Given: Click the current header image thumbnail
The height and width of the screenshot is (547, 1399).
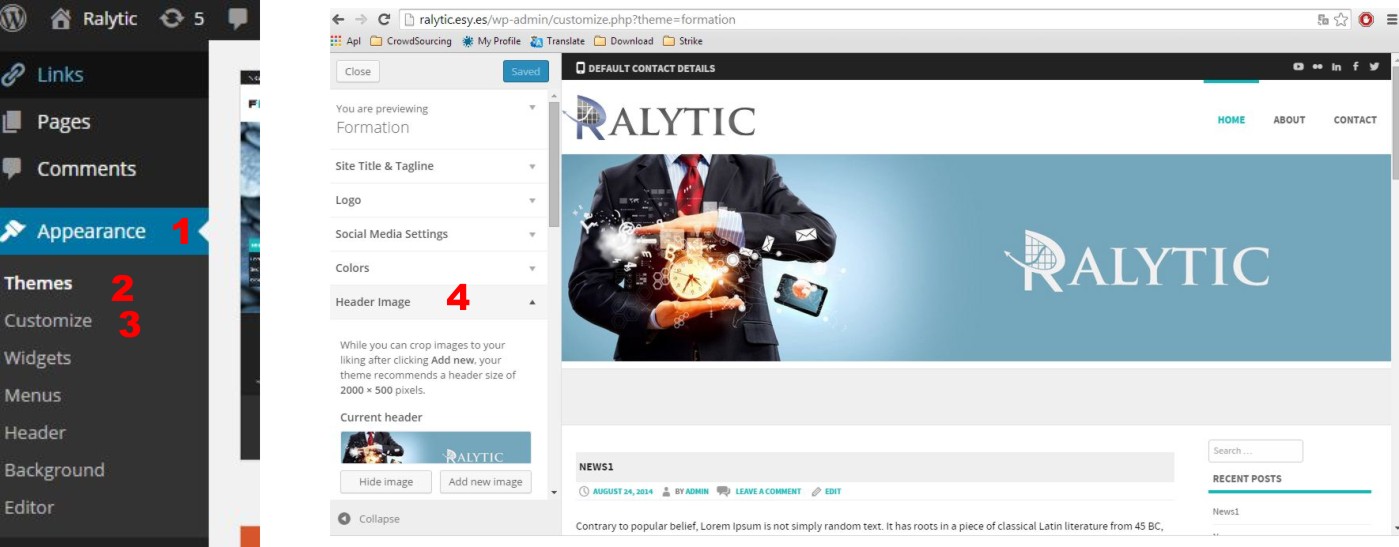Looking at the screenshot, I should tap(435, 447).
